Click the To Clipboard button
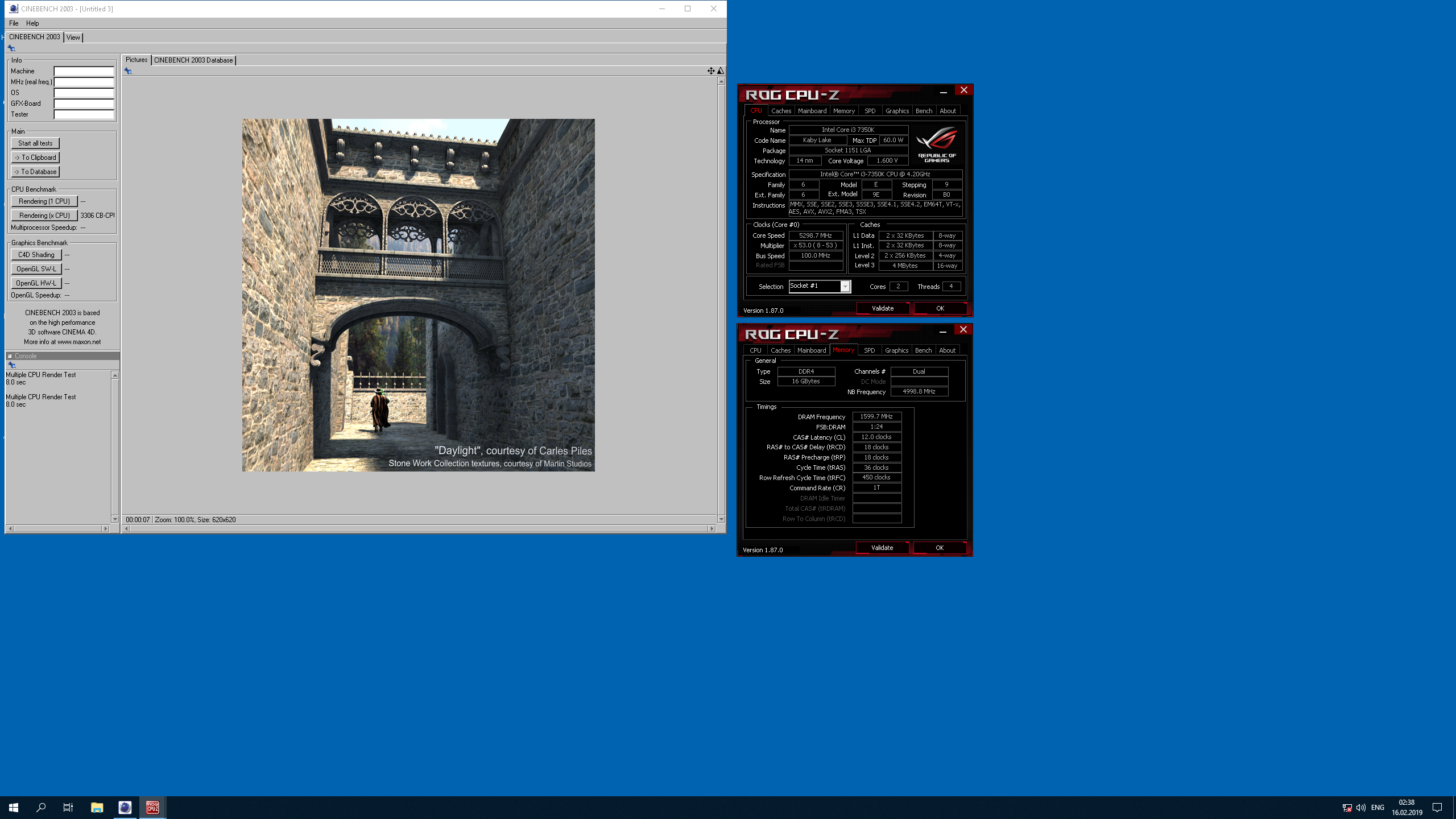Viewport: 1456px width, 819px height. 35,158
